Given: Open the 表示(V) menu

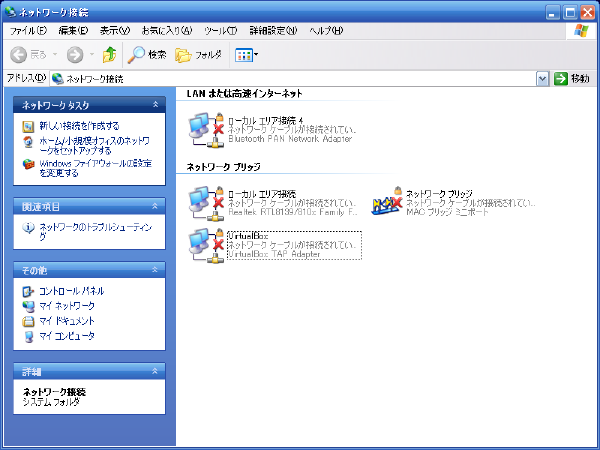Looking at the screenshot, I should point(115,31).
